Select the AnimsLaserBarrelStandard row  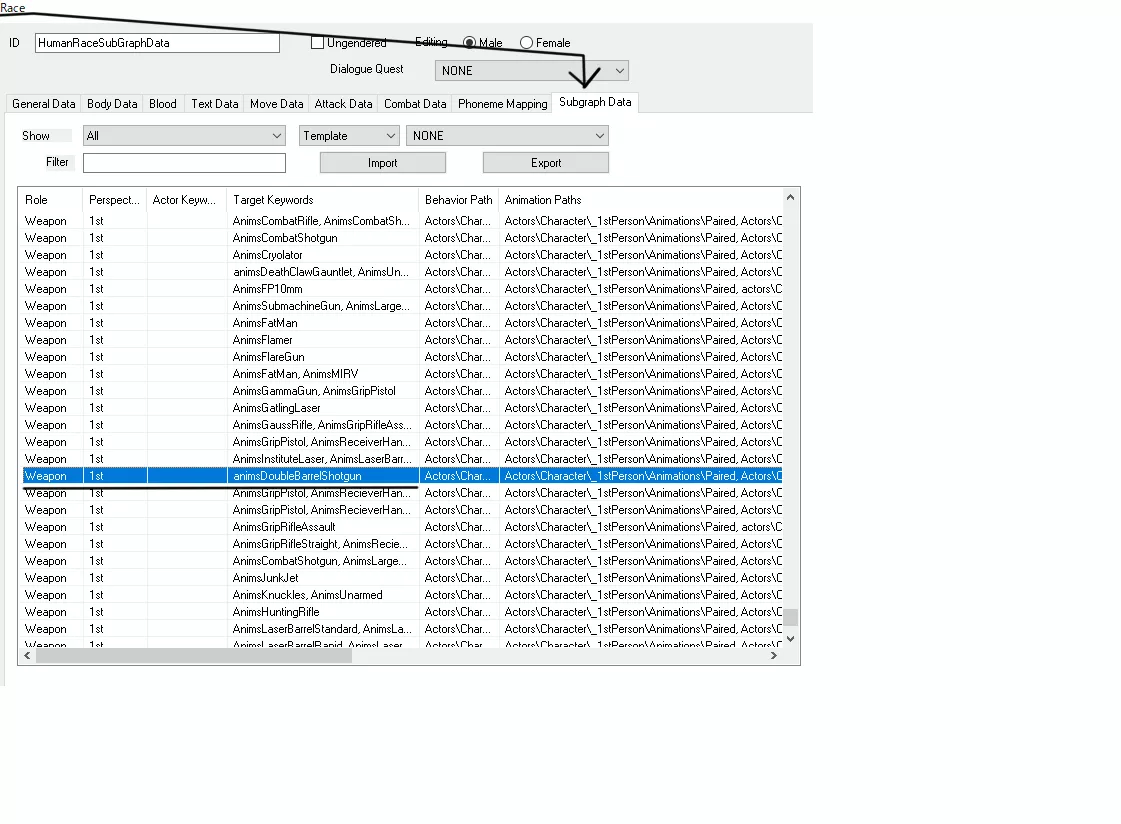click(403, 630)
